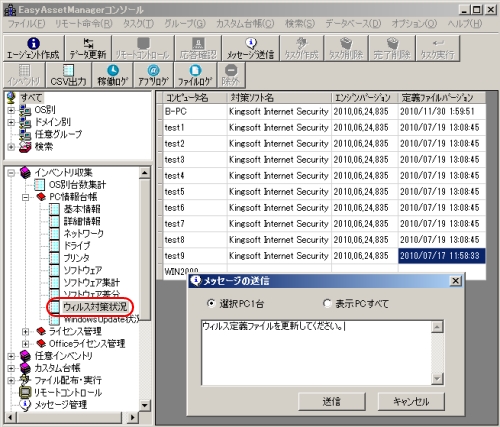Screen dimensions: 500x427
Task: Sort by the 定義ファイルバージョン column header
Action: click(442, 98)
